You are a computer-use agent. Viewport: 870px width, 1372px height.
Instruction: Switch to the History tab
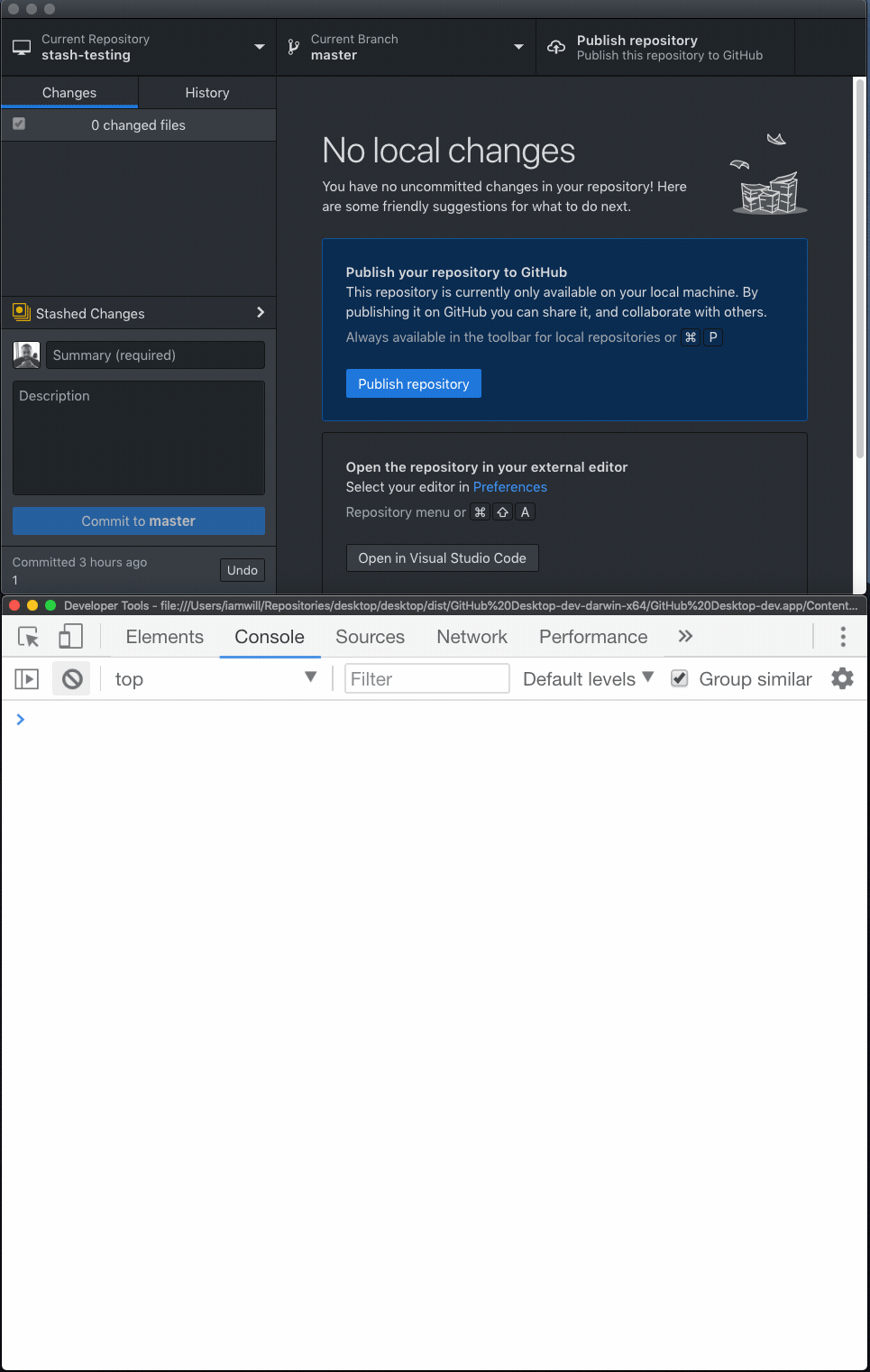pos(206,92)
